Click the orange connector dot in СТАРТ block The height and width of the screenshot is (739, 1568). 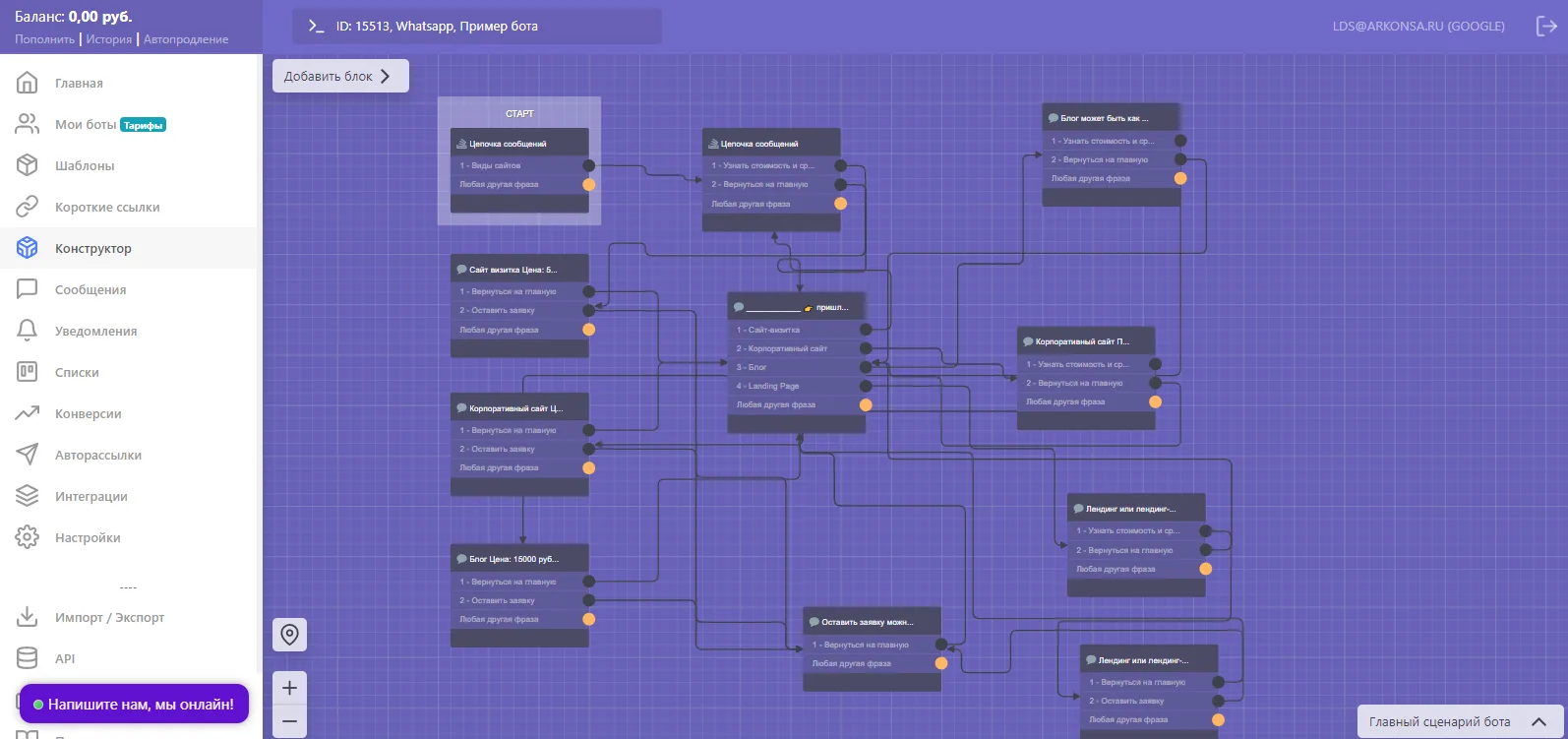588,184
